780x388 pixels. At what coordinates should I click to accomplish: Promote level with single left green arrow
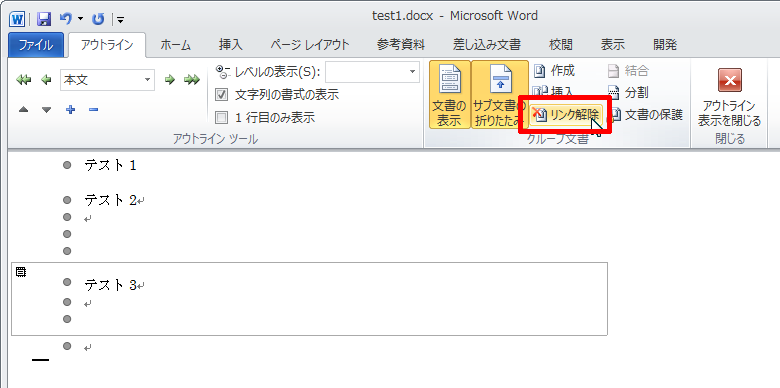tap(46, 80)
